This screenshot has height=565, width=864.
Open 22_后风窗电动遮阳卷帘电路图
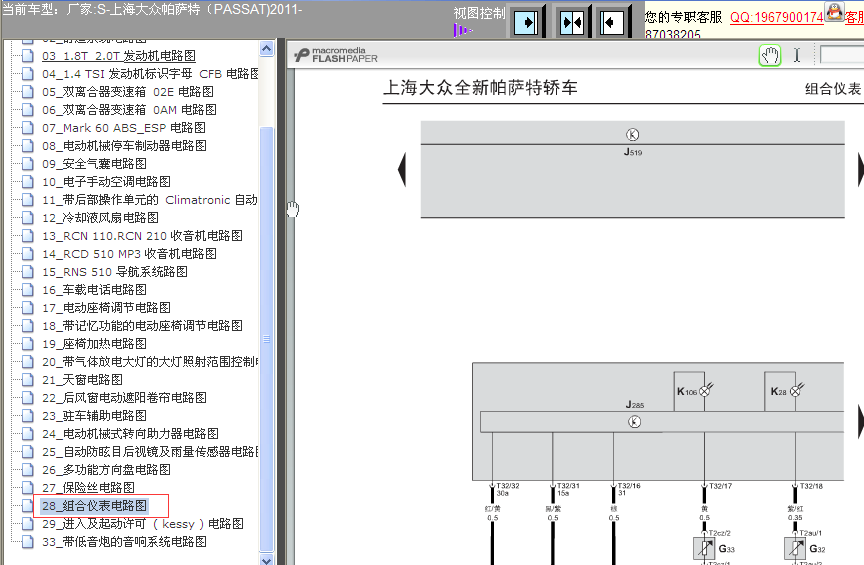(124, 398)
